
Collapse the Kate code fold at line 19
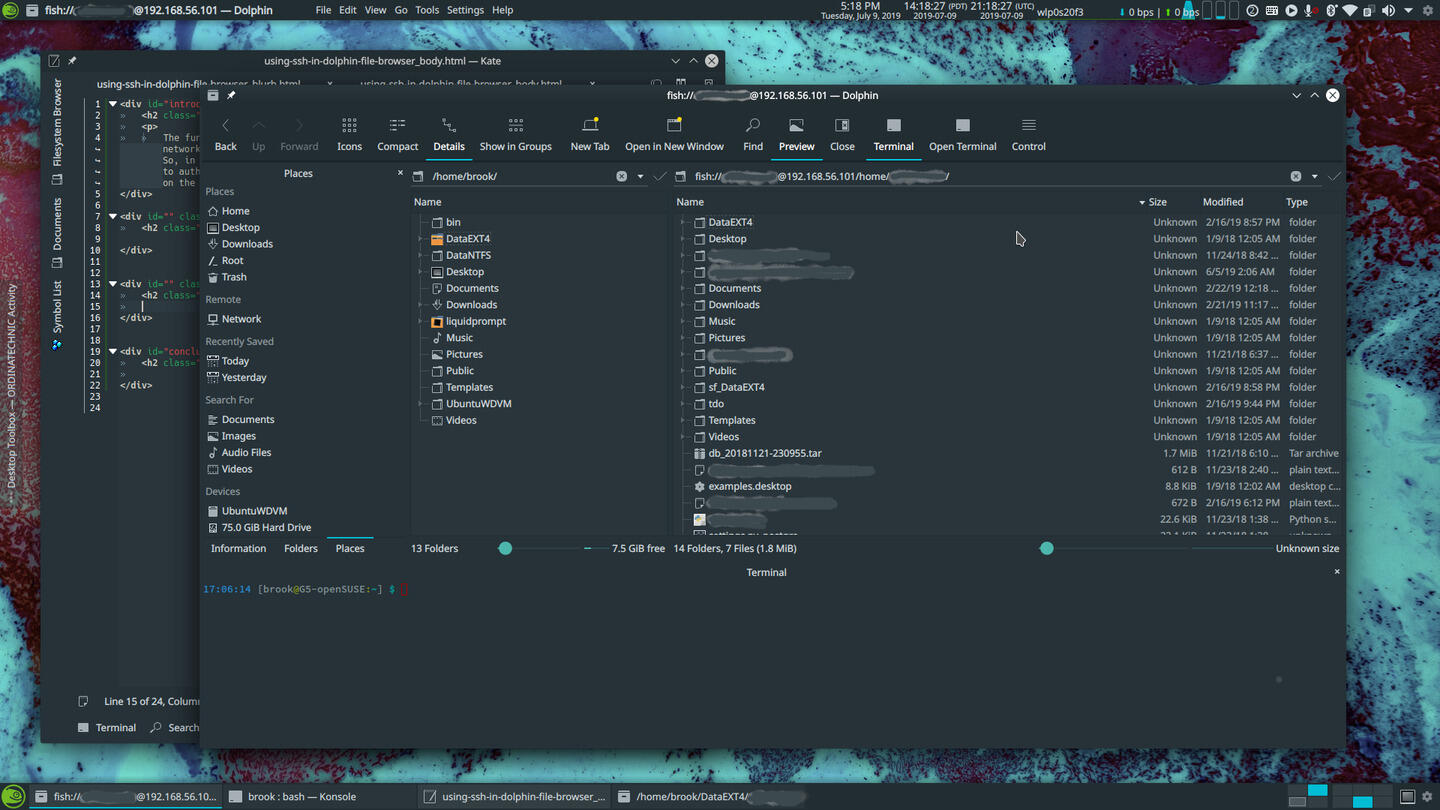coord(113,351)
